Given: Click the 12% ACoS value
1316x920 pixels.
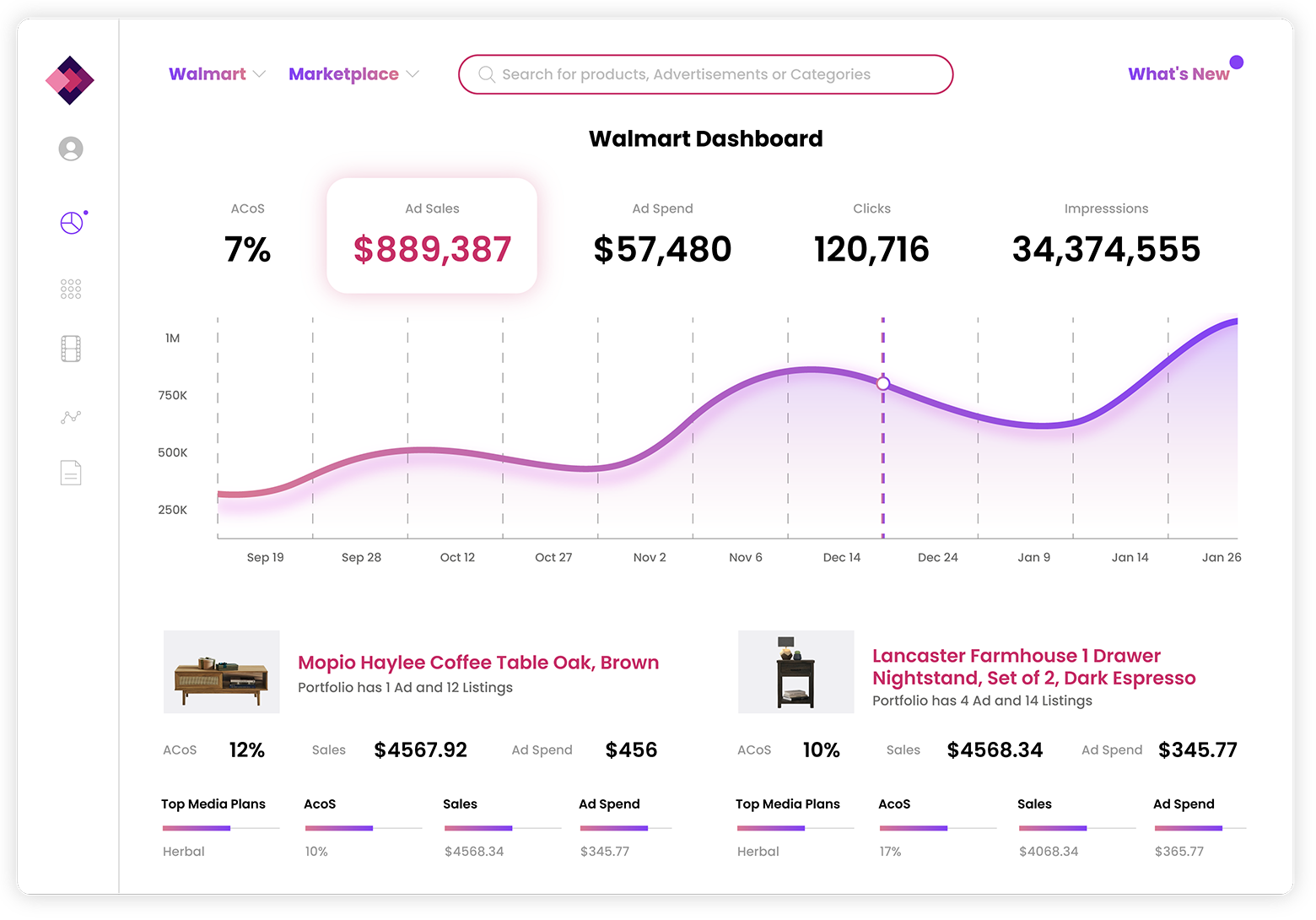Looking at the screenshot, I should tap(246, 750).
